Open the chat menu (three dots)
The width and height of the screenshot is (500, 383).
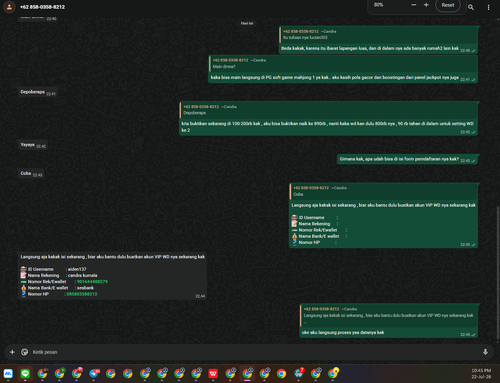tap(488, 7)
